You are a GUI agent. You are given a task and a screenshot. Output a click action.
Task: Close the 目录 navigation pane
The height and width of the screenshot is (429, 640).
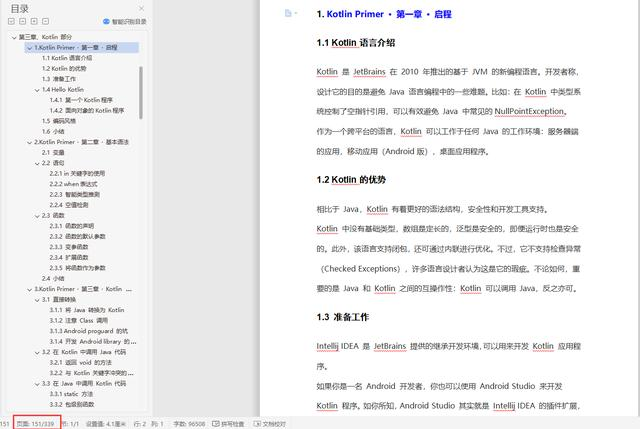click(x=141, y=8)
